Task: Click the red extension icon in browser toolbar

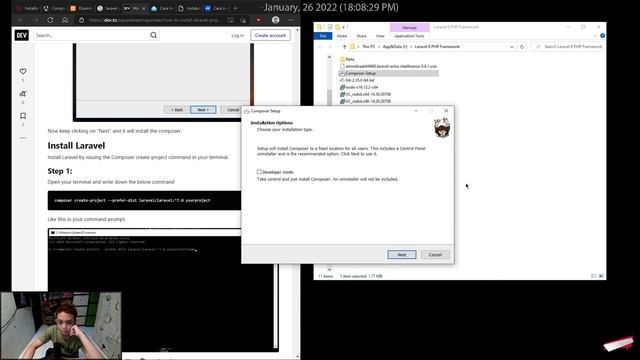Action: pos(258,20)
